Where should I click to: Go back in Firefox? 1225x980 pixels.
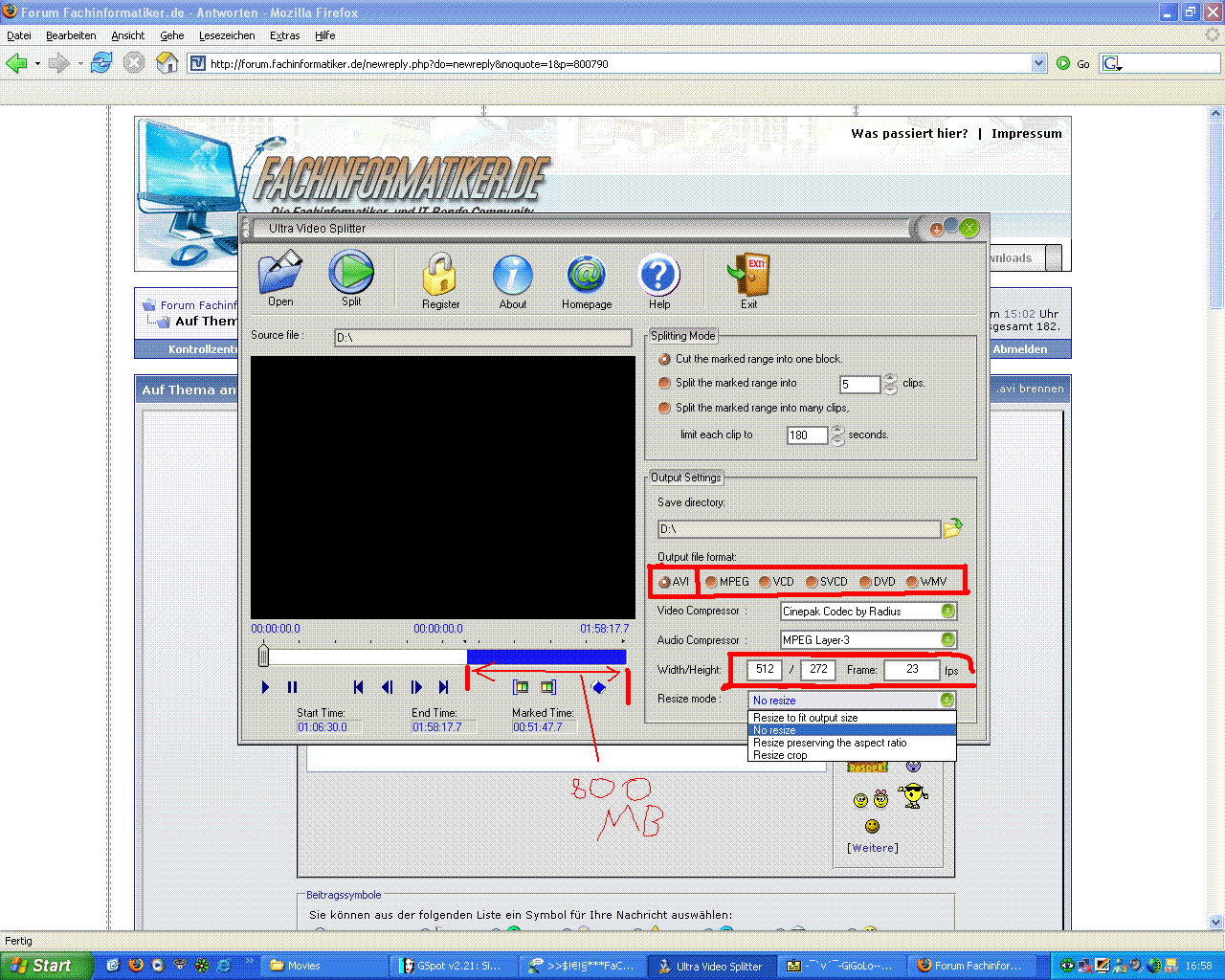tap(16, 63)
